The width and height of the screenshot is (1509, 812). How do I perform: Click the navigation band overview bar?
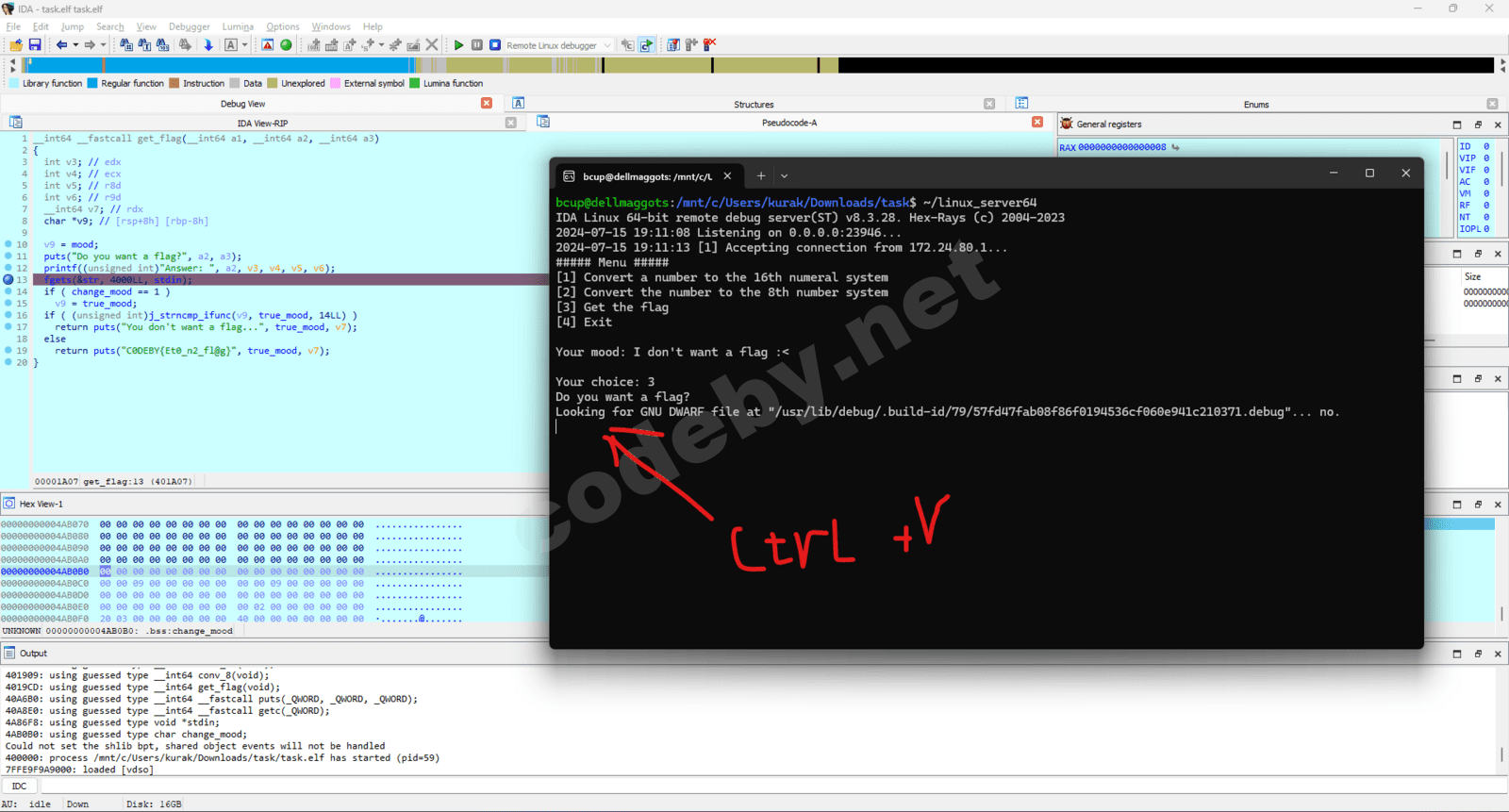click(x=759, y=65)
